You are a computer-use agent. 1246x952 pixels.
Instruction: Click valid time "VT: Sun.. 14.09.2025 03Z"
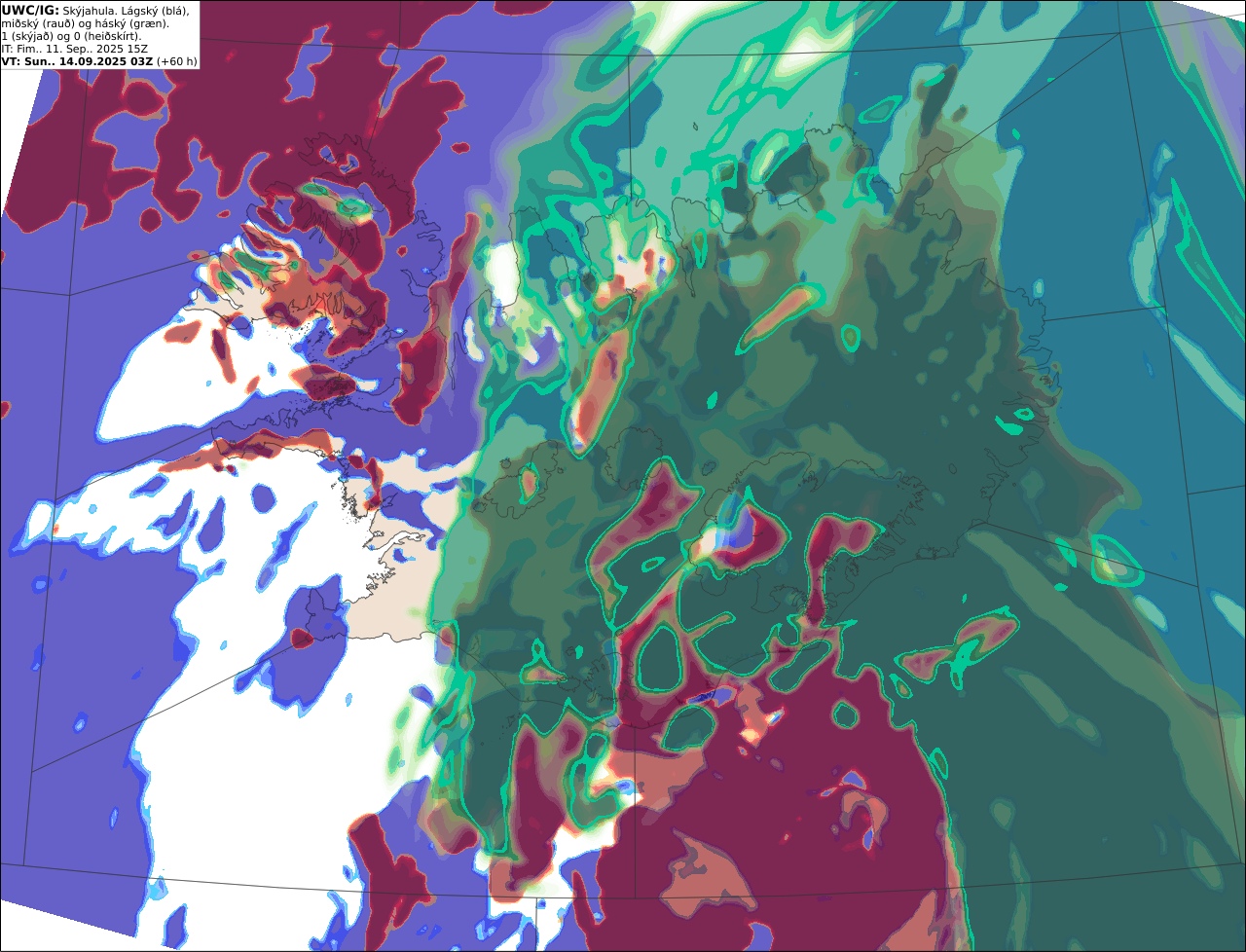[x=77, y=60]
